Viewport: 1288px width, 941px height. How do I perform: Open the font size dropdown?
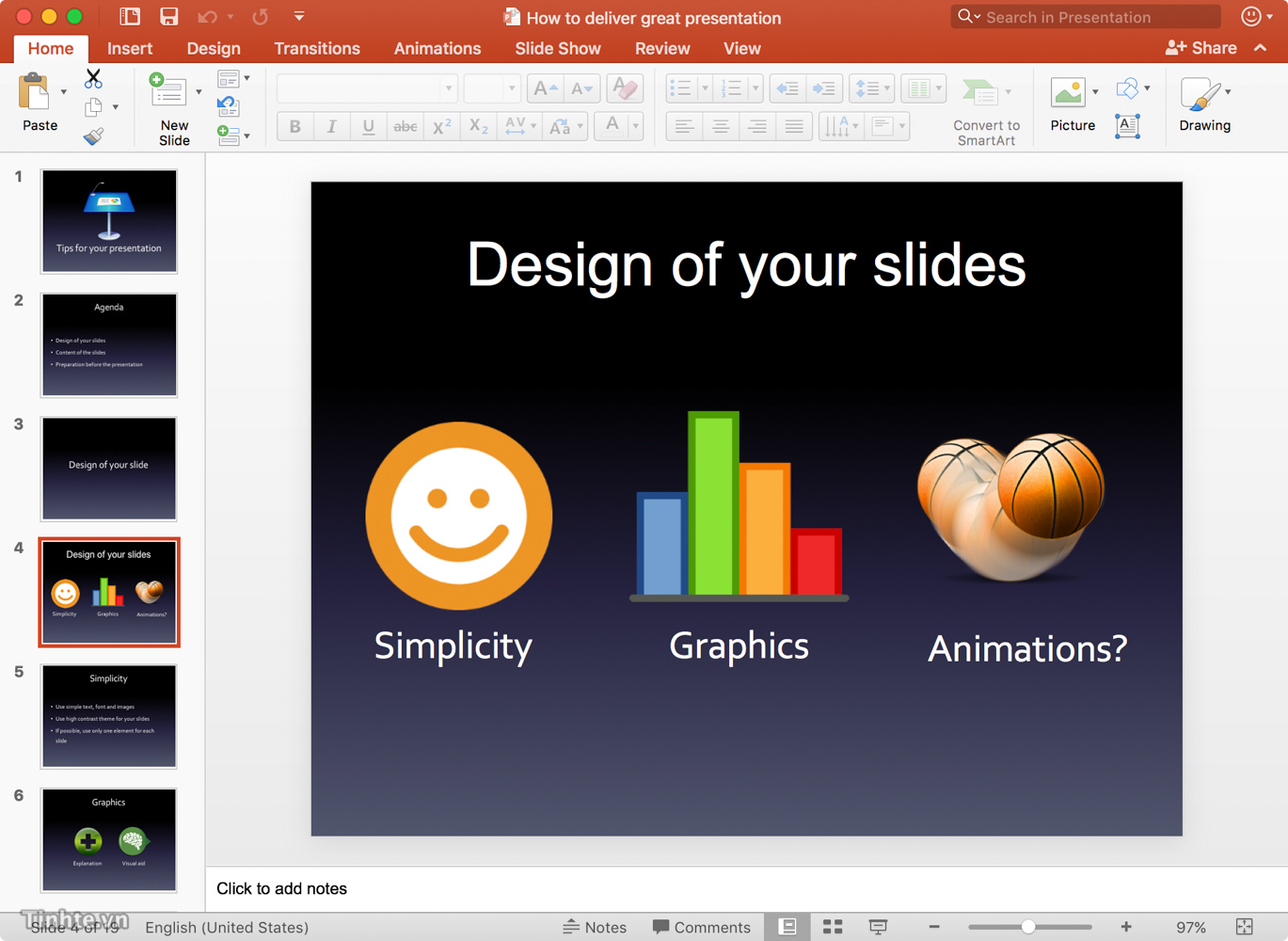(x=512, y=88)
